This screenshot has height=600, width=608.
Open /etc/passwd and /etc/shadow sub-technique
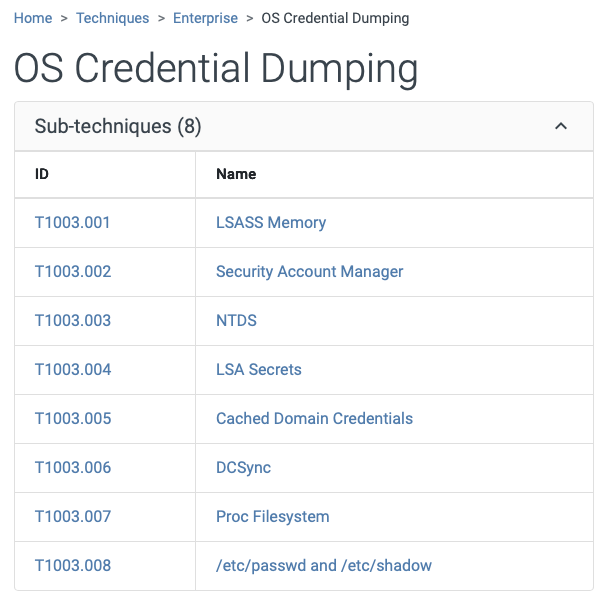pyautogui.click(x=323, y=565)
